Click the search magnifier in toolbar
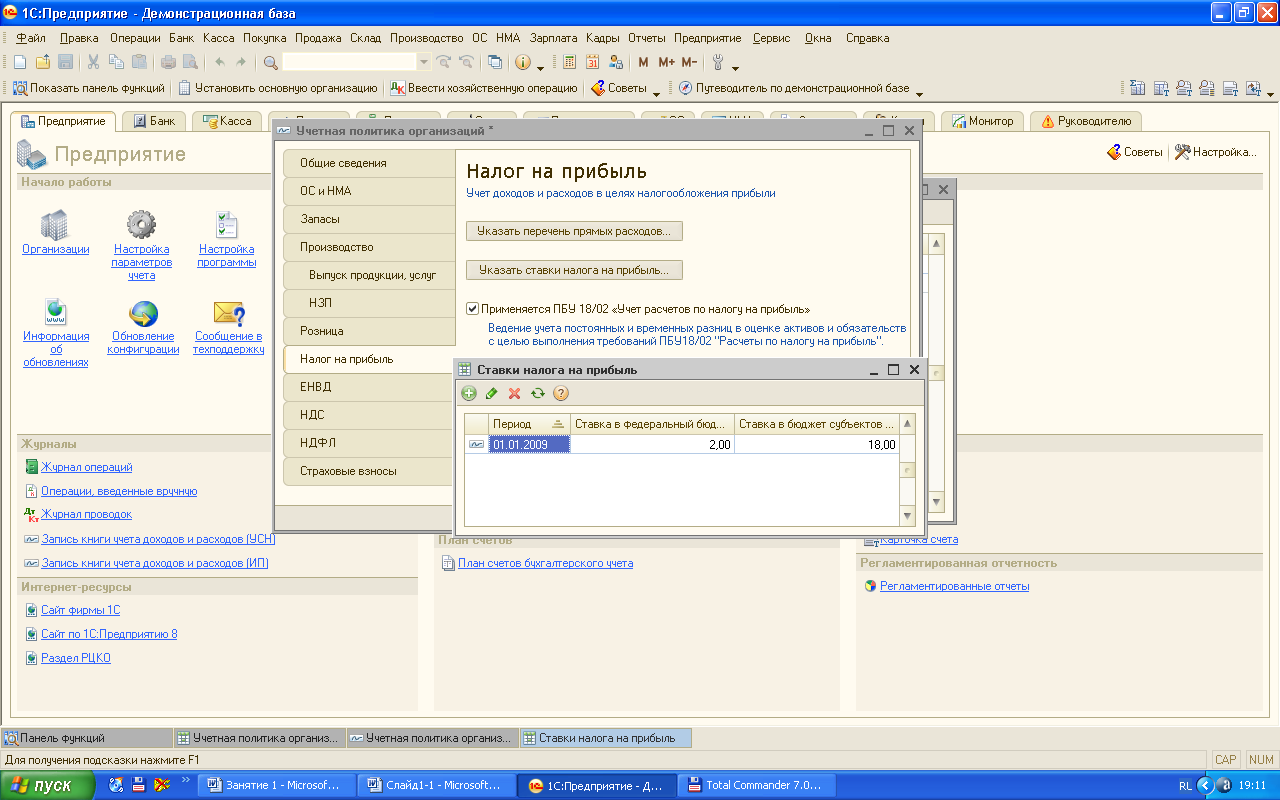Screen dimensions: 1280x800 (271, 62)
